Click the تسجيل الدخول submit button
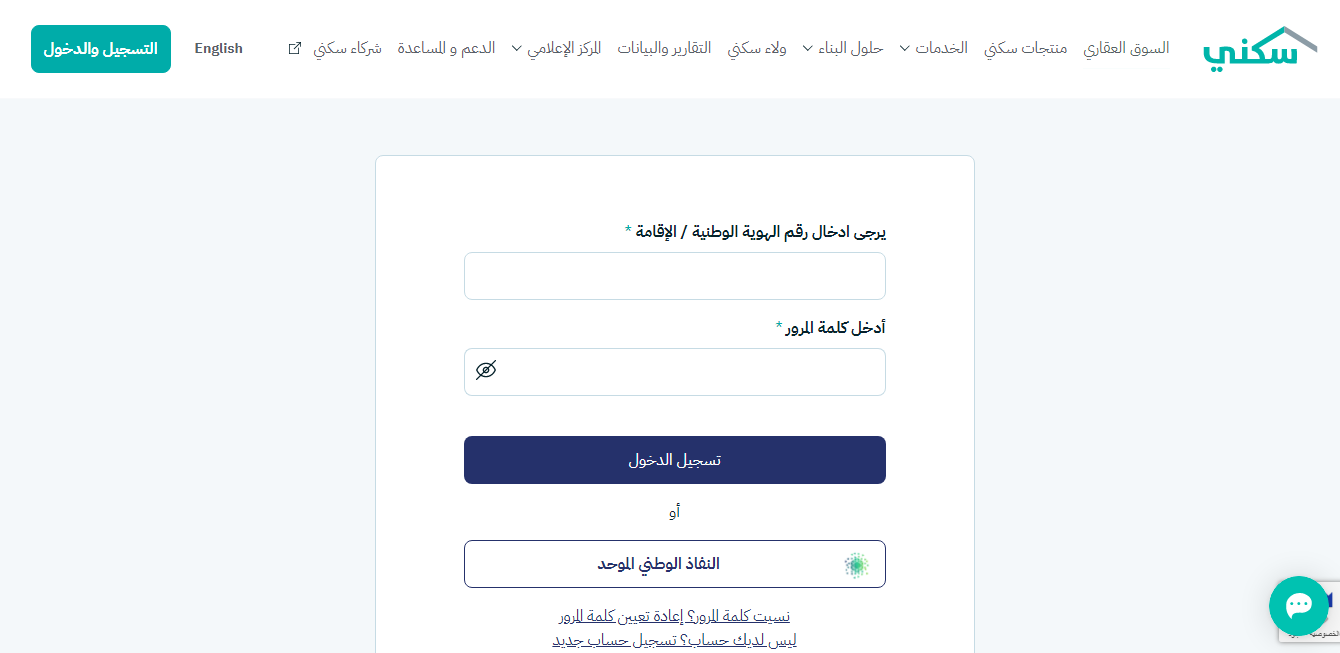The height and width of the screenshot is (653, 1340). click(x=675, y=460)
